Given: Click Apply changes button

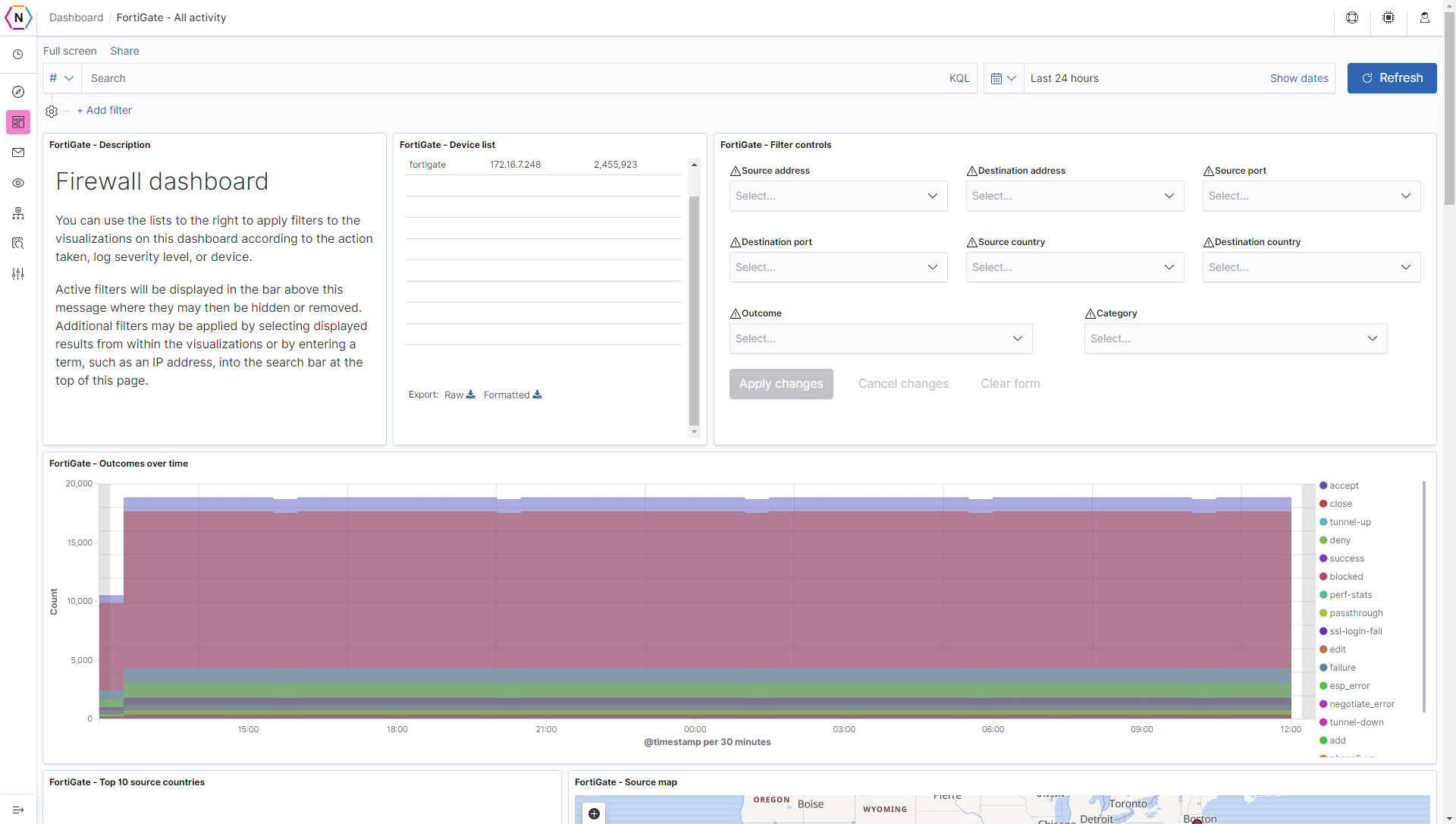Looking at the screenshot, I should 781,384.
